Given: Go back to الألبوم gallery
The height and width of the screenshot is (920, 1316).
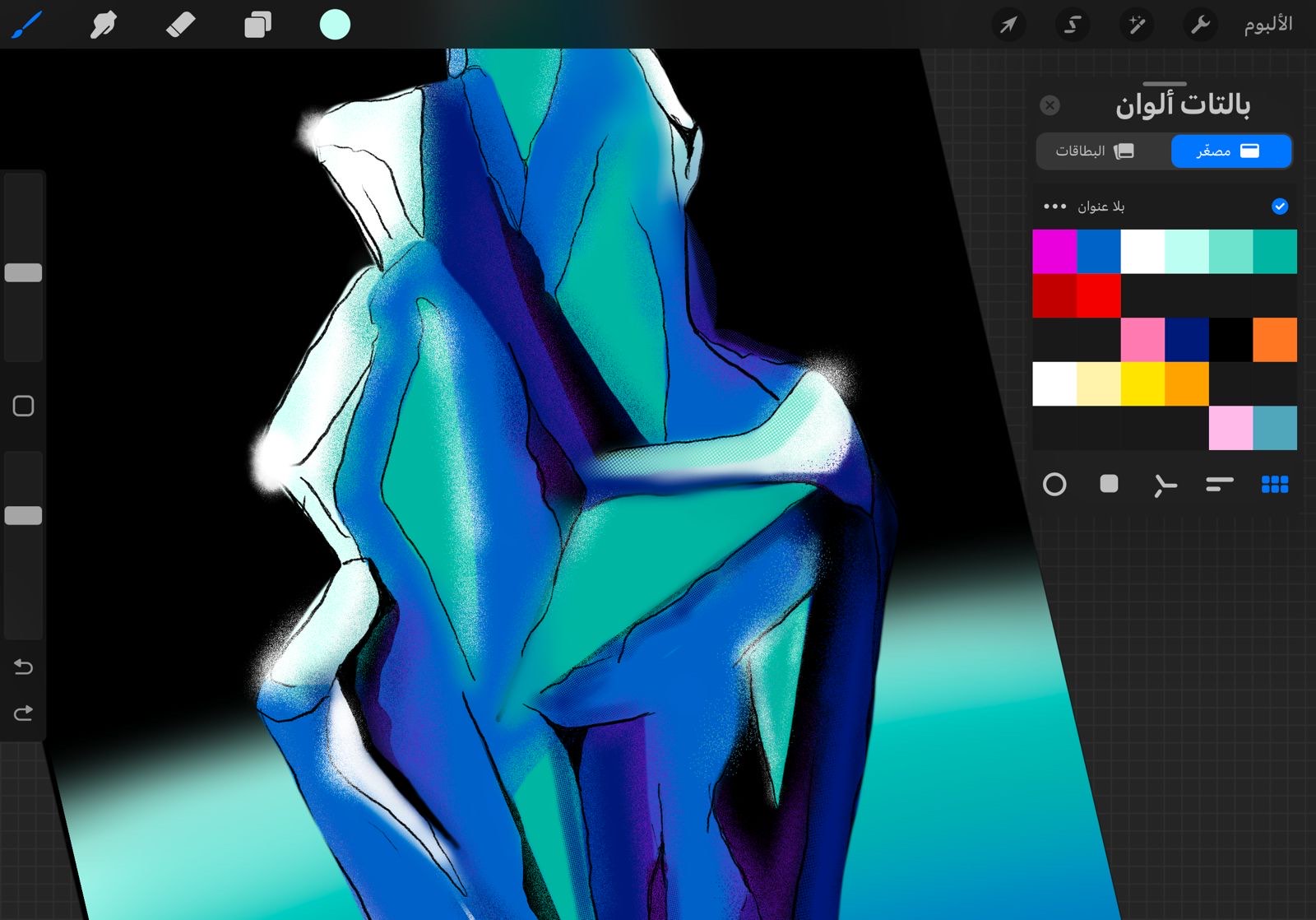Looking at the screenshot, I should click(x=1267, y=25).
